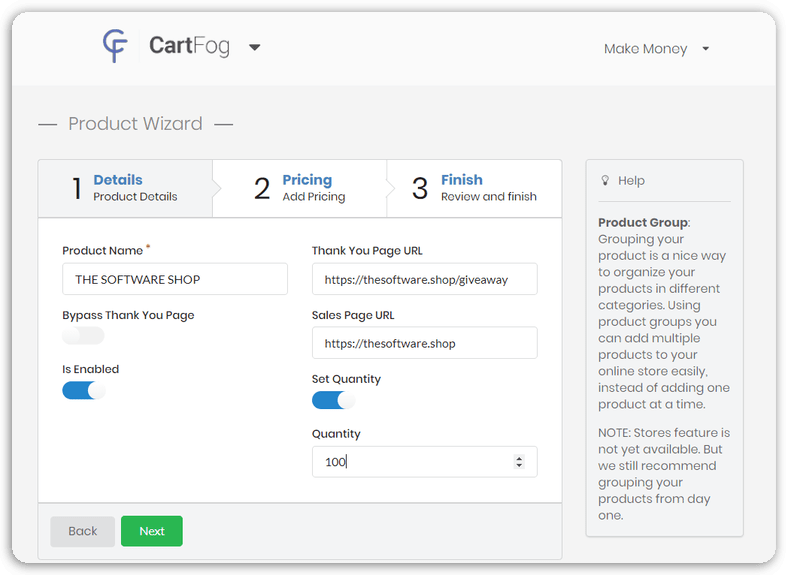This screenshot has width=788, height=575.
Task: Edit the Thank You Page URL field
Action: 425,279
